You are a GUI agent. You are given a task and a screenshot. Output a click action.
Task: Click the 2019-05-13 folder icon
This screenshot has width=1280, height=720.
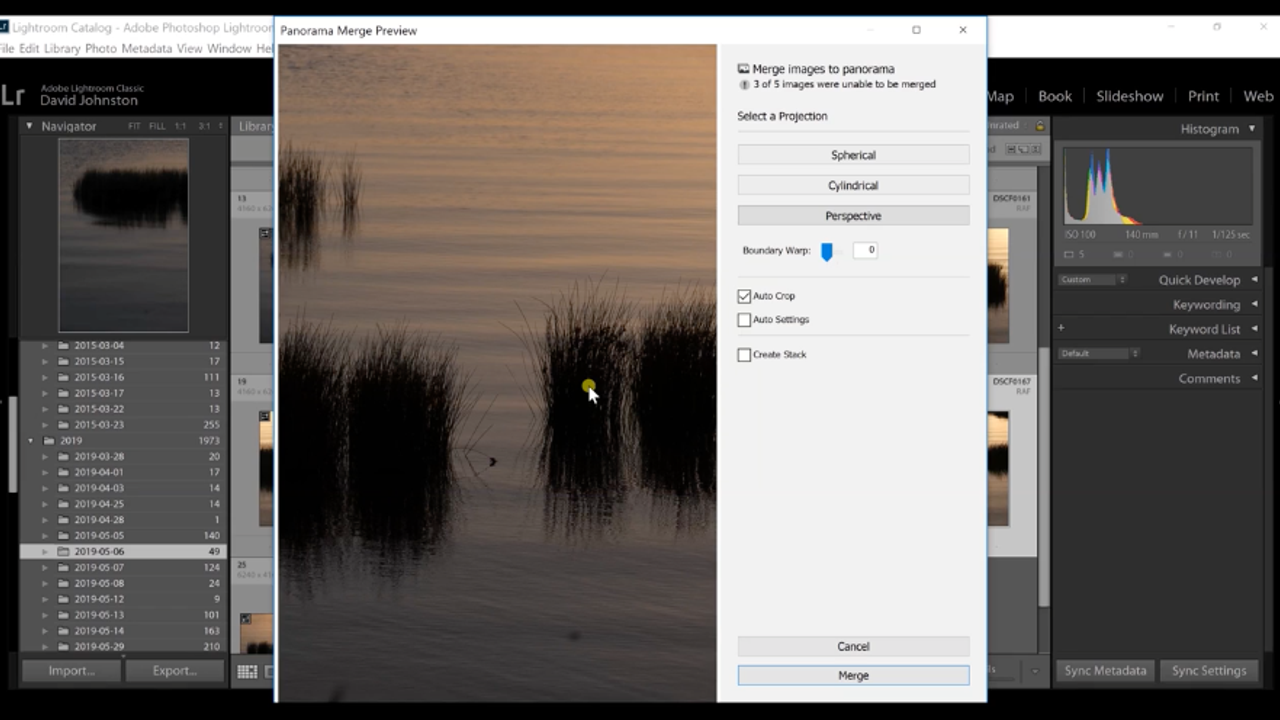click(x=63, y=615)
